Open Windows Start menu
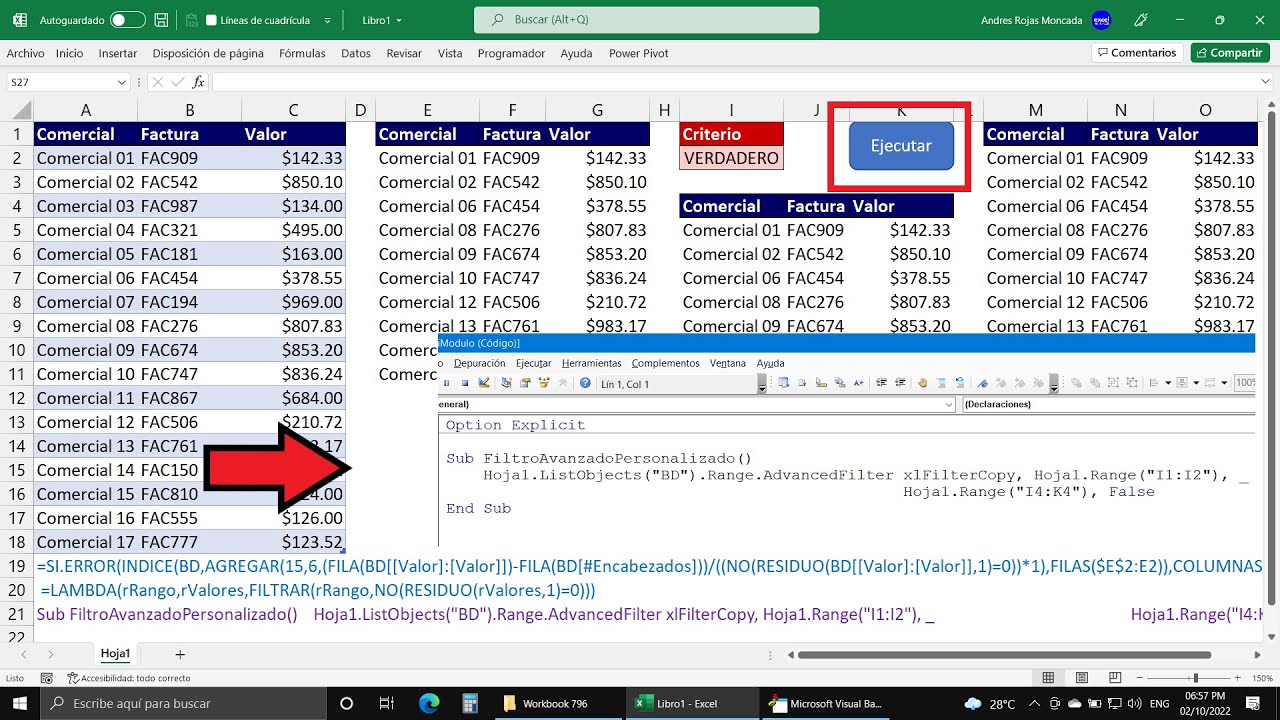The width and height of the screenshot is (1280, 720). point(20,703)
